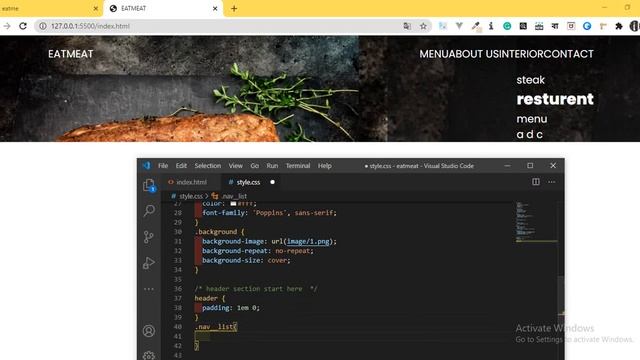Image resolution: width=640 pixels, height=360 pixels.
Task: Click the font-family Poppins line
Action: [269, 213]
